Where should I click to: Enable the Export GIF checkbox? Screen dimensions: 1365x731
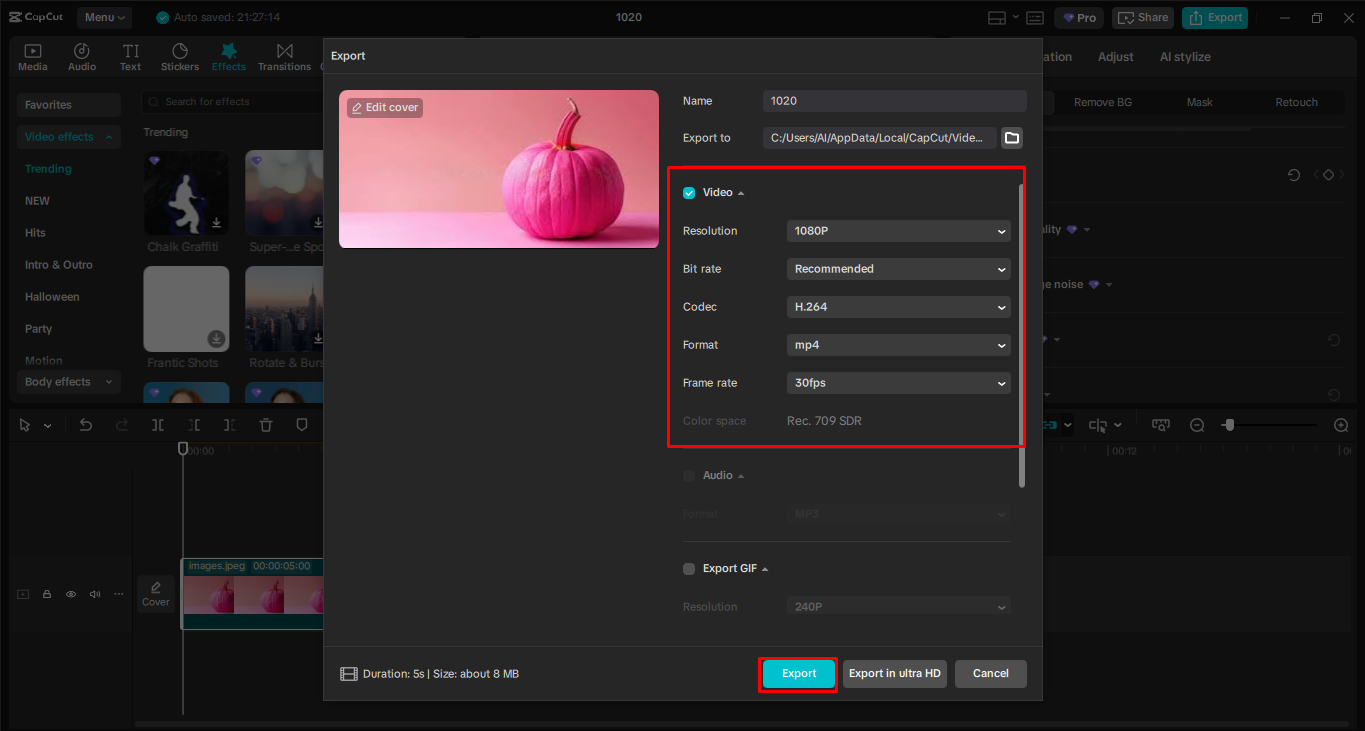point(688,568)
